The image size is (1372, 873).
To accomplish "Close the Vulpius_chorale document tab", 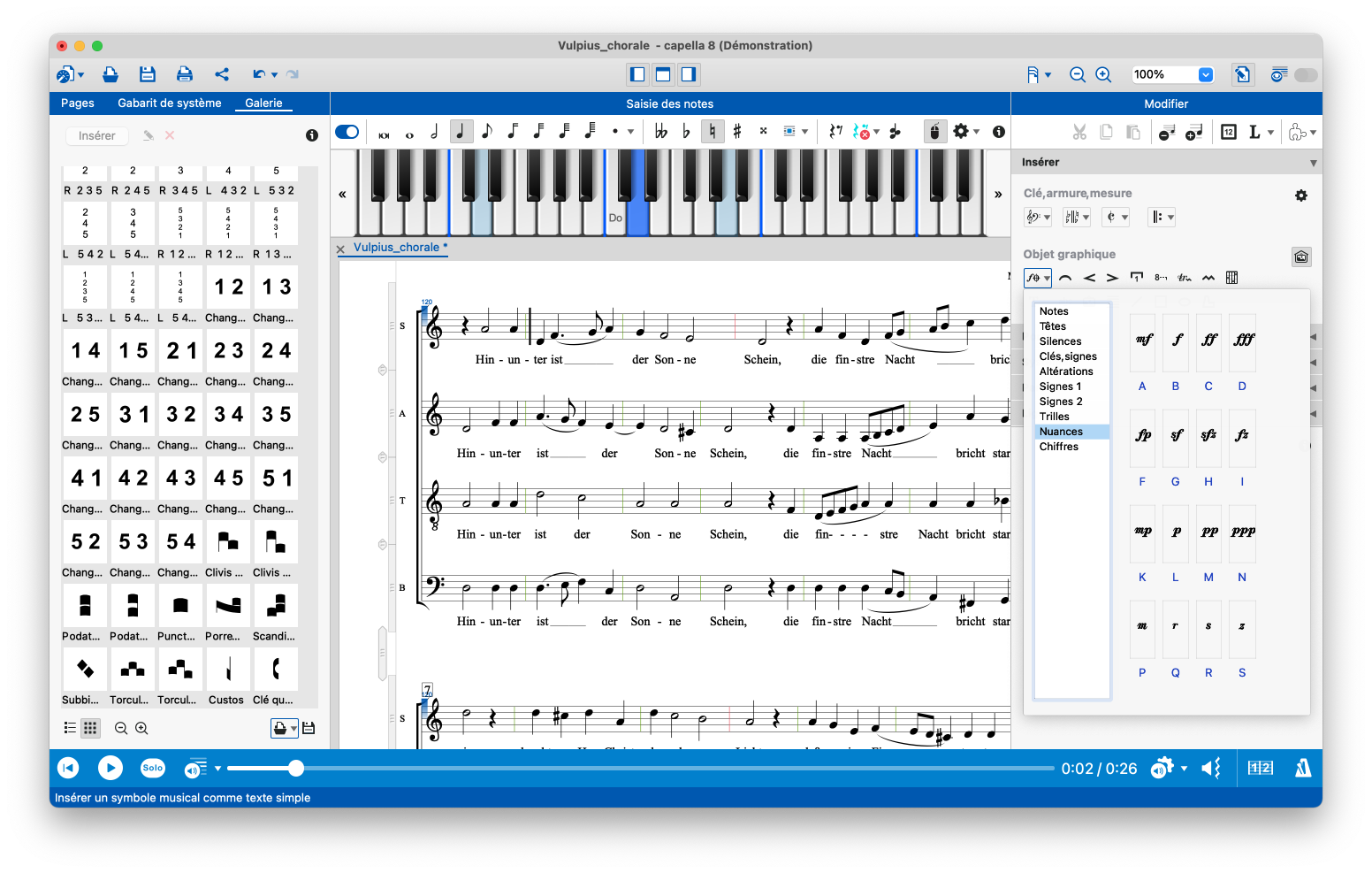I will point(340,249).
